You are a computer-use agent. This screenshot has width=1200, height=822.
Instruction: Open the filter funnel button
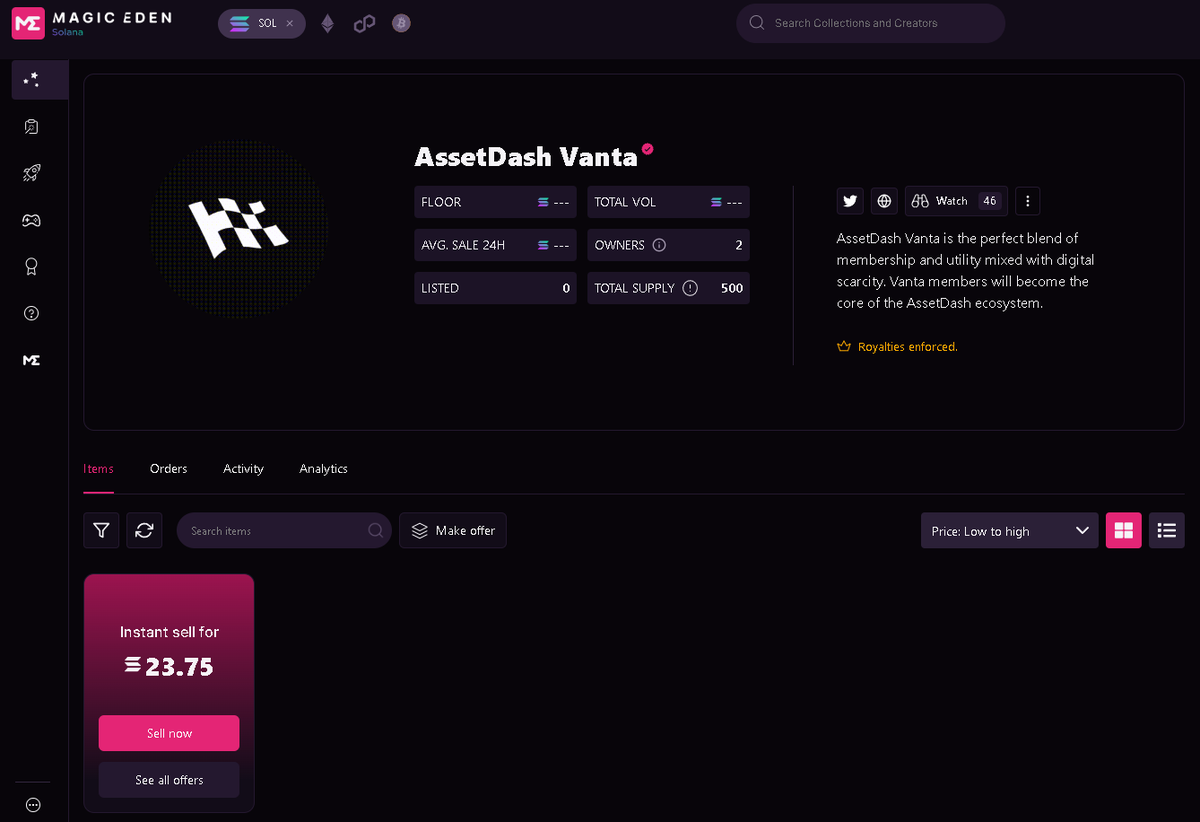101,530
